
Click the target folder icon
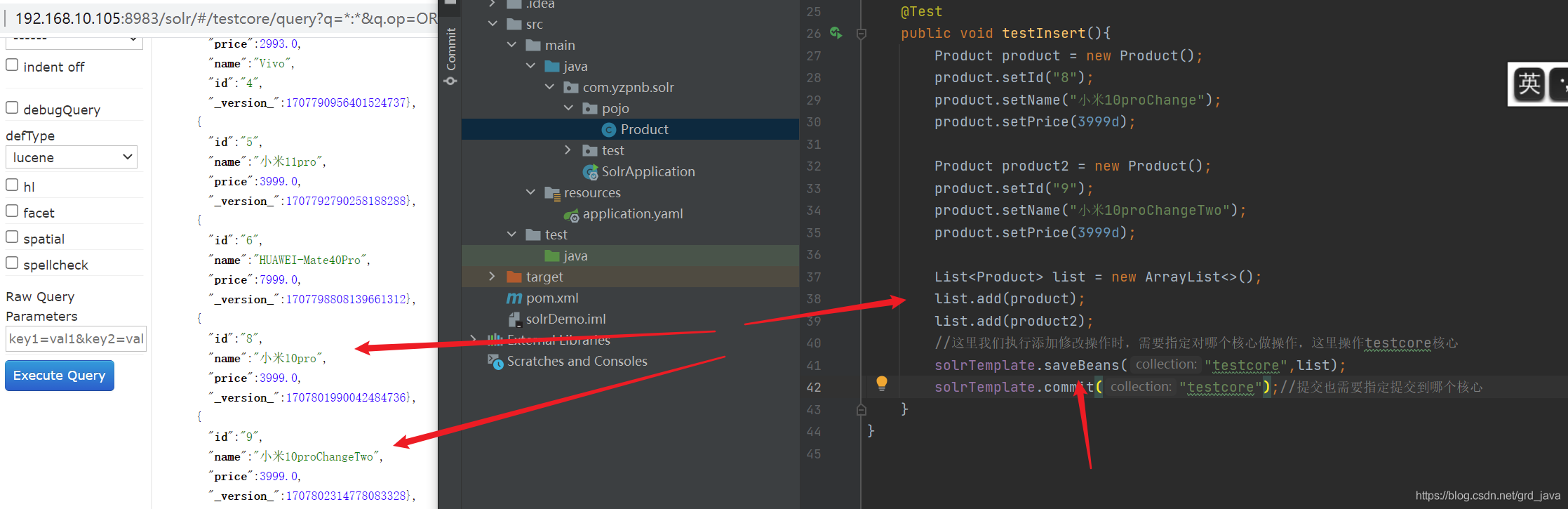(x=514, y=277)
